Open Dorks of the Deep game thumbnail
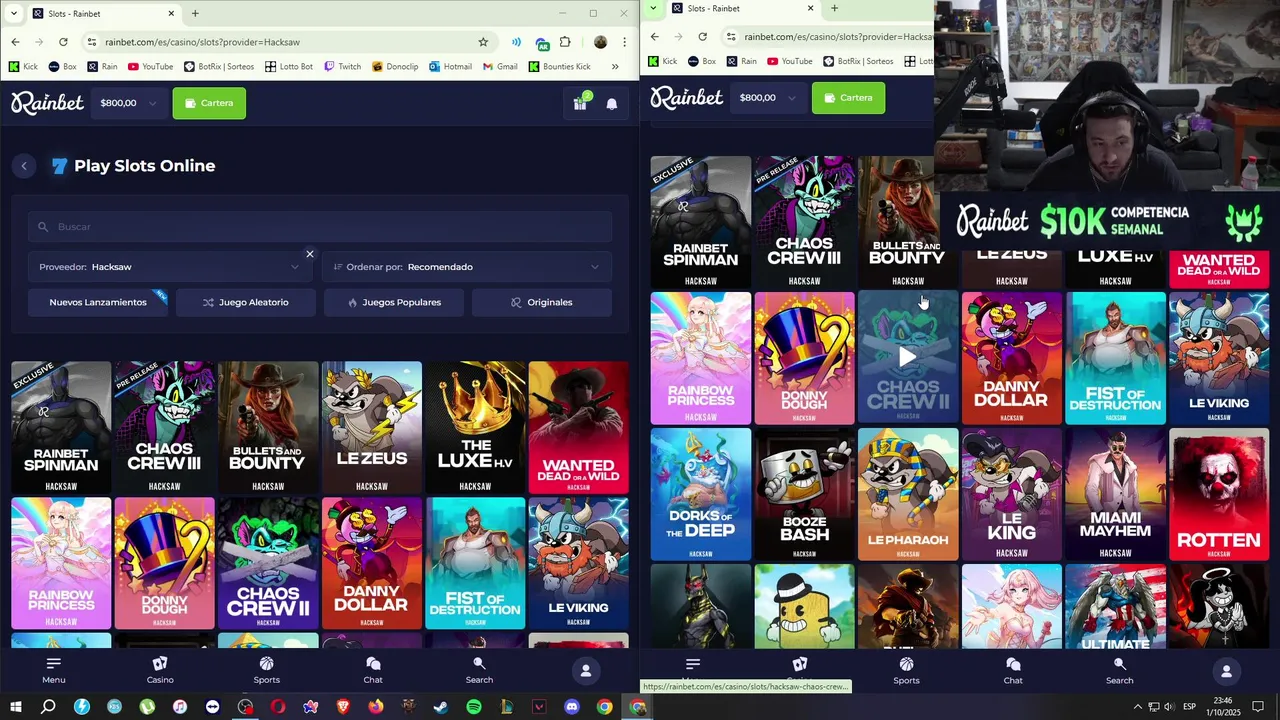 tap(701, 494)
